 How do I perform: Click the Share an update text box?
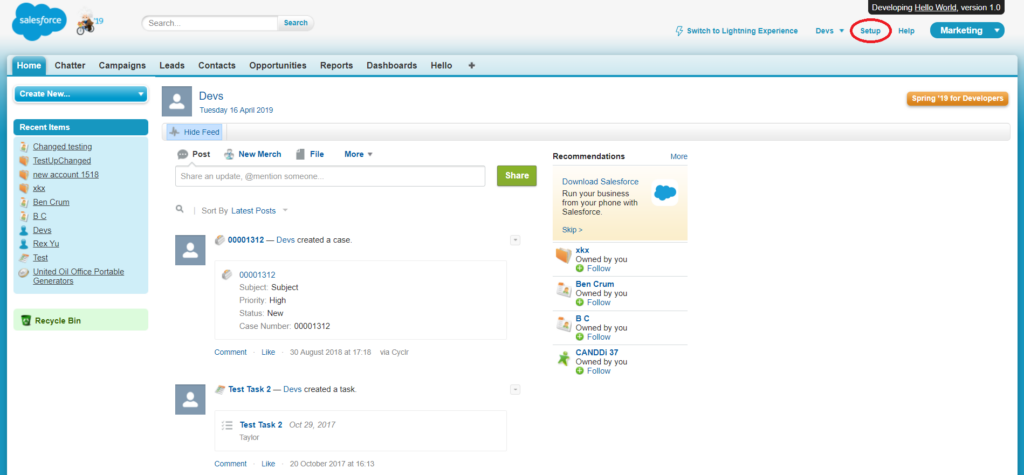point(330,176)
